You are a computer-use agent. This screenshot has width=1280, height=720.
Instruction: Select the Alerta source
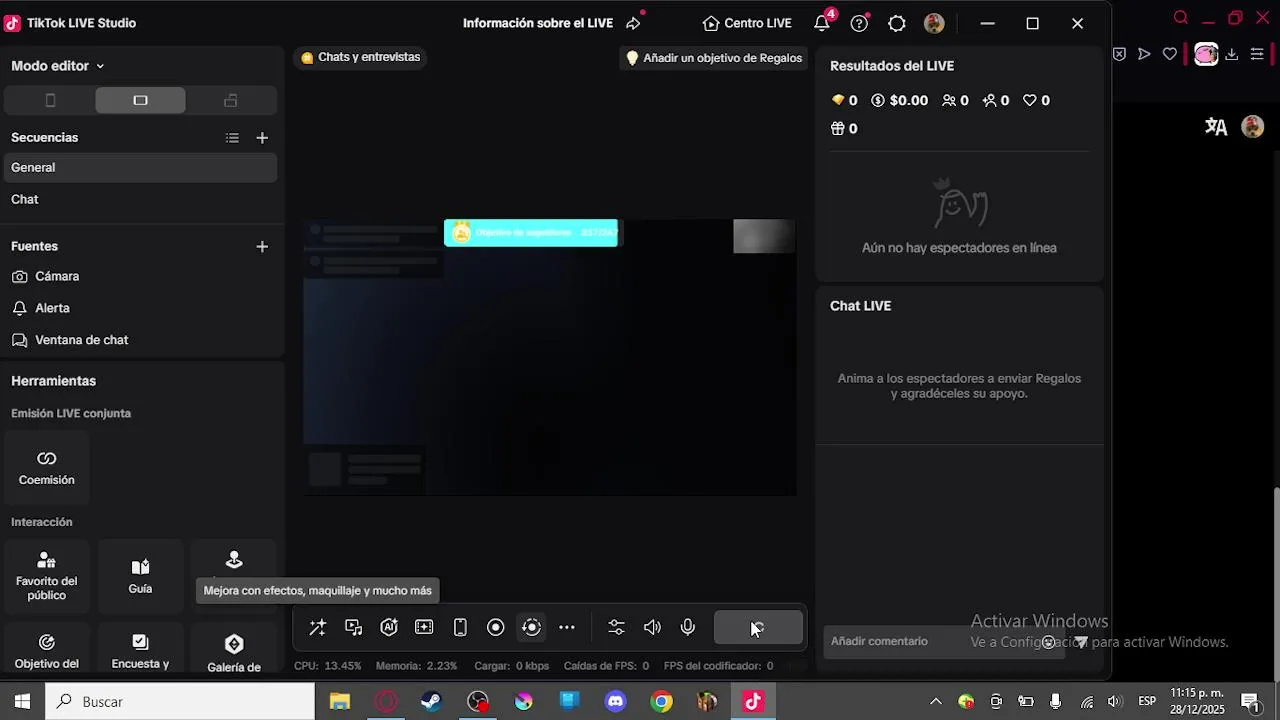click(140, 308)
